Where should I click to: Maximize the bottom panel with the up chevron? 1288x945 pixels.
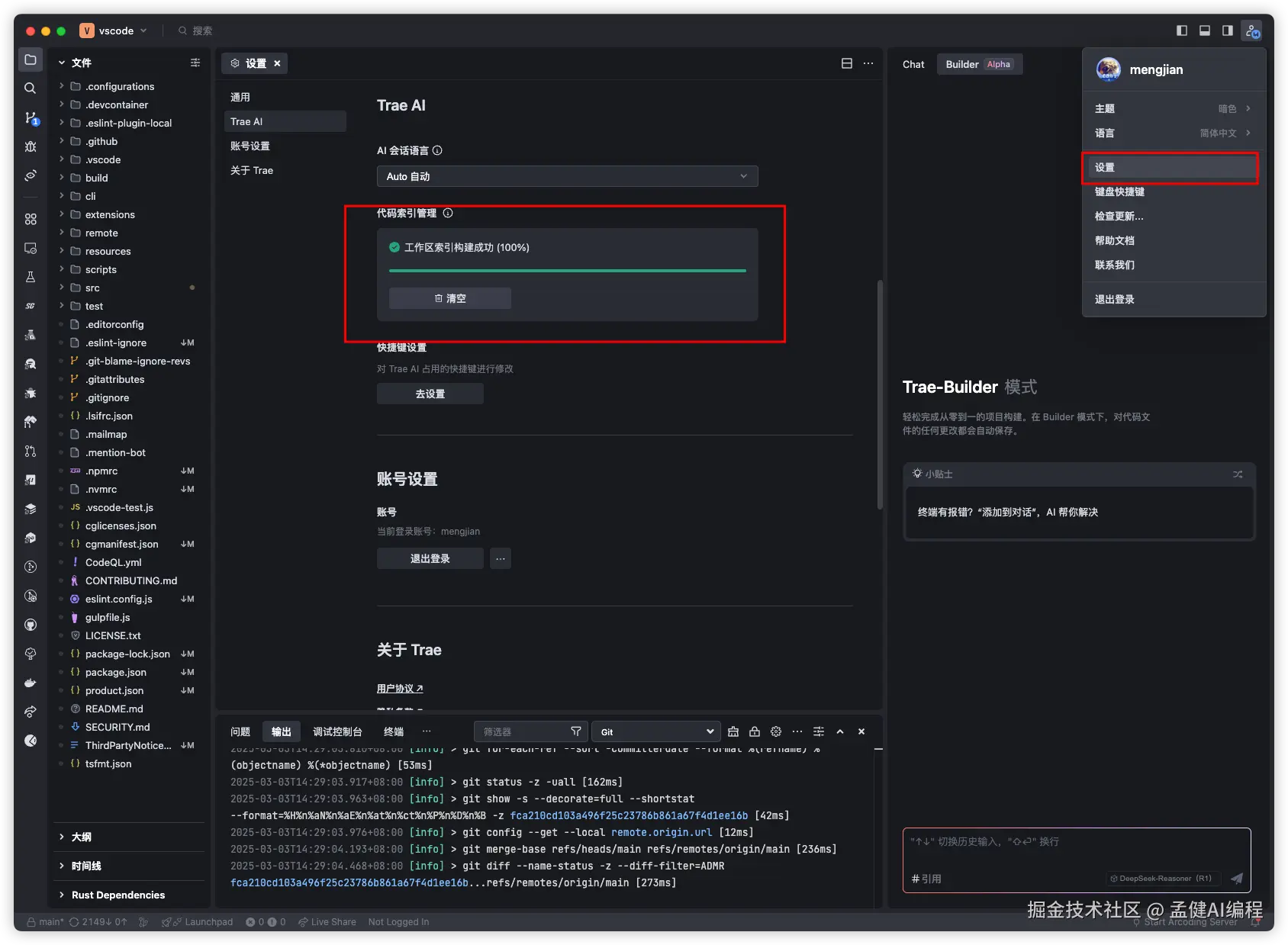click(840, 731)
